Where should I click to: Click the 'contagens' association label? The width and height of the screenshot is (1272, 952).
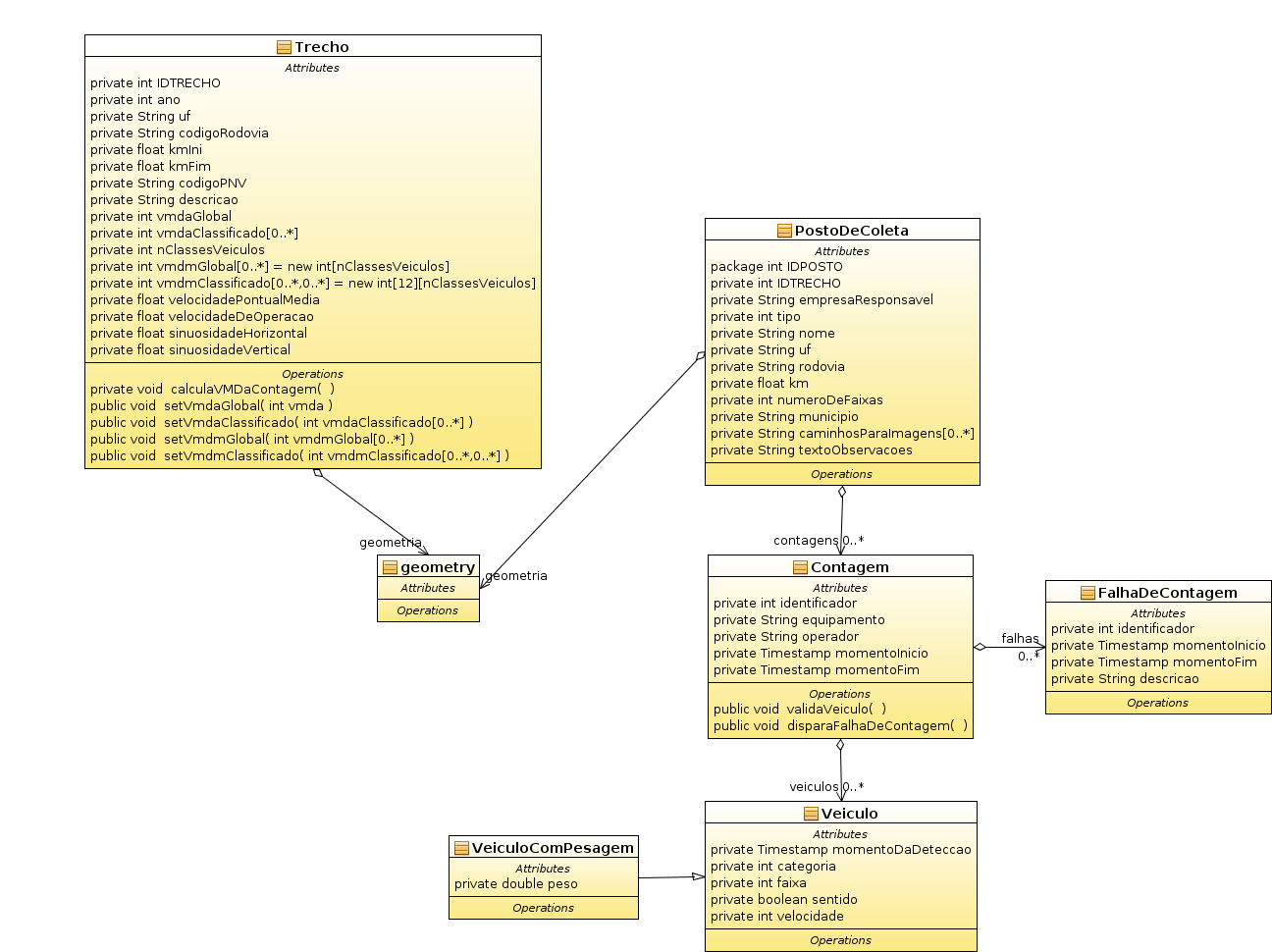(x=806, y=541)
